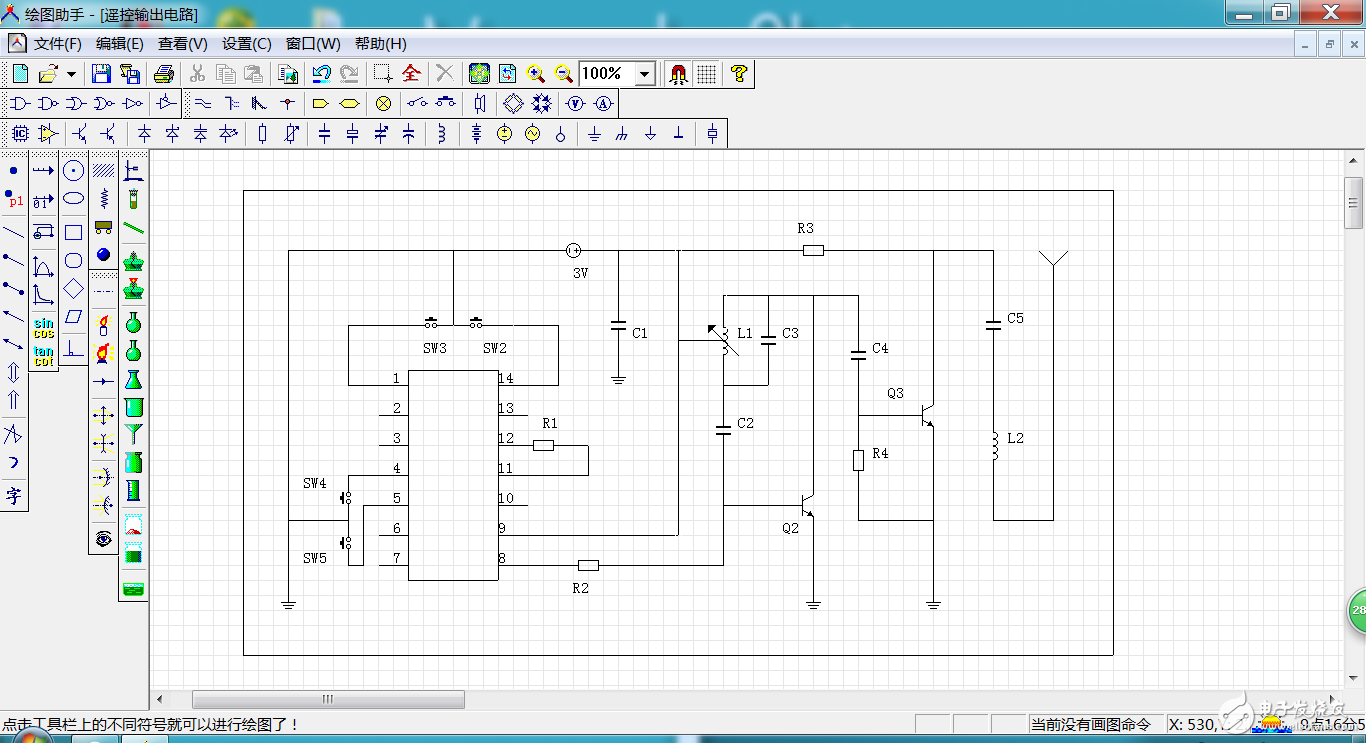Insert the lamp symbol (circle with cross)

click(383, 103)
